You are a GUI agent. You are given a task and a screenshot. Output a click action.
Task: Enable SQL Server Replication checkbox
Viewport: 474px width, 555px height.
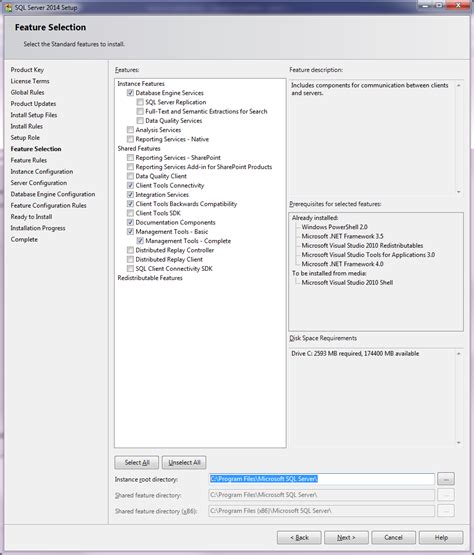pyautogui.click(x=140, y=102)
